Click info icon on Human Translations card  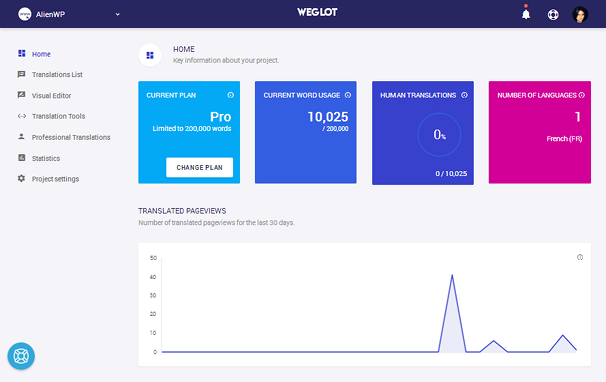pos(465,95)
